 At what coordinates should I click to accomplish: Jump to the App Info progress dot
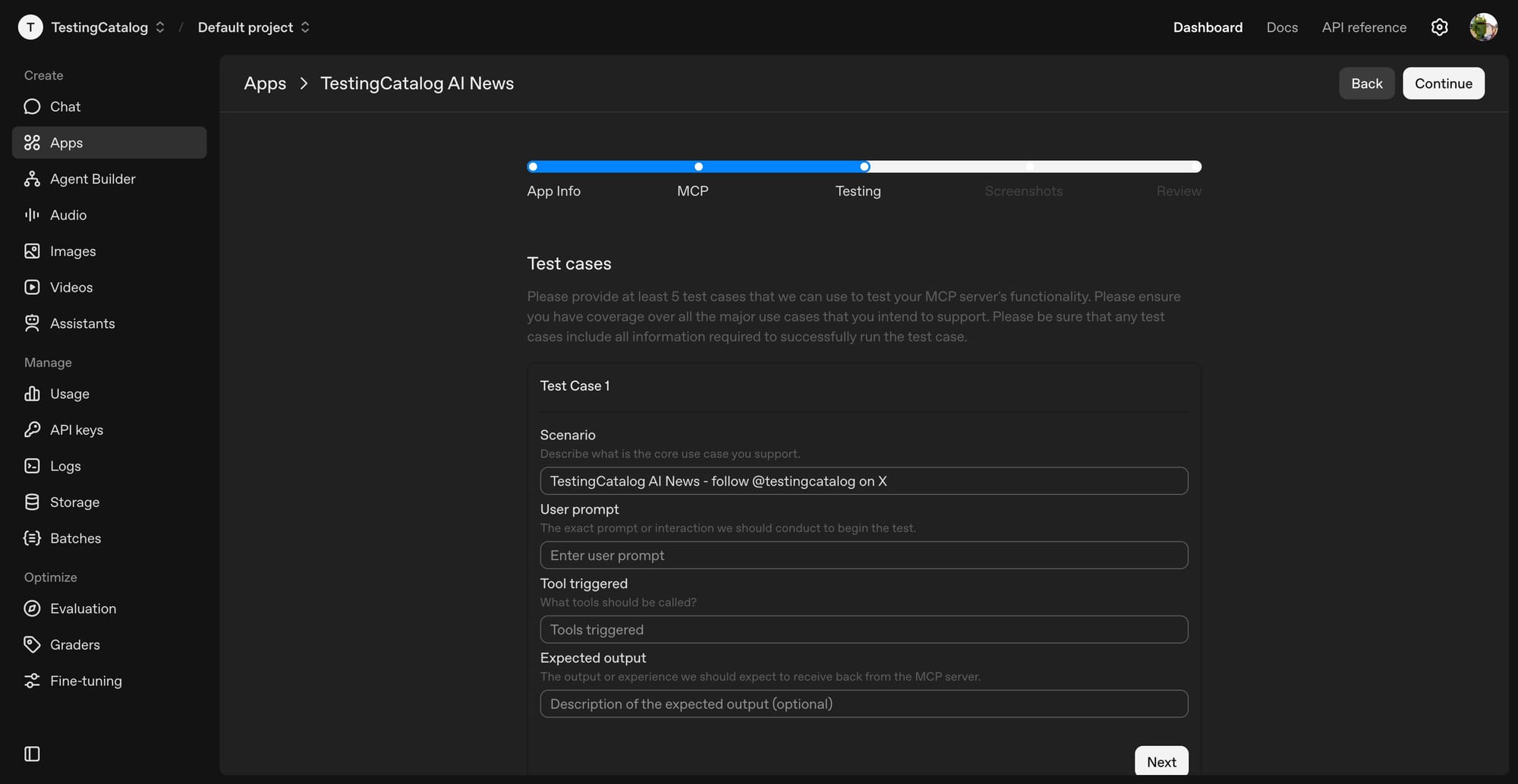tap(532, 166)
